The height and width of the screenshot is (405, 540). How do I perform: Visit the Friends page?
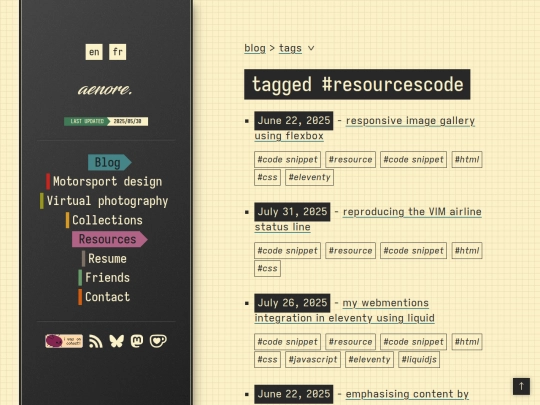click(x=104, y=278)
